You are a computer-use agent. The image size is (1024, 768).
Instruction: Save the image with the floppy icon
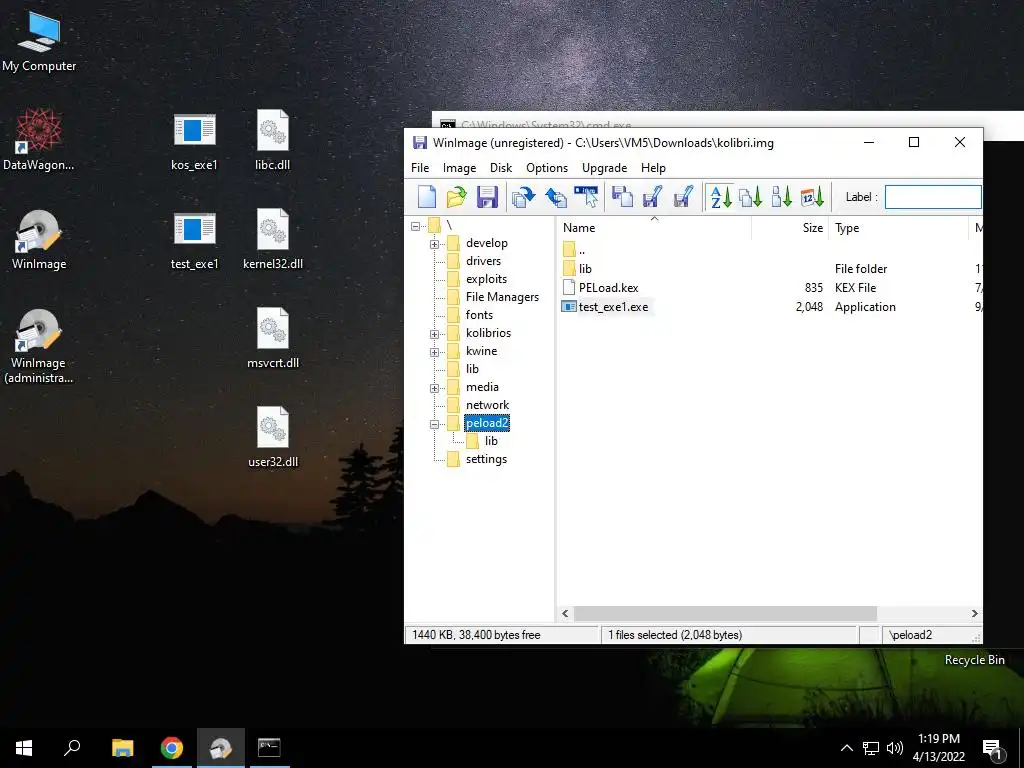coord(487,197)
